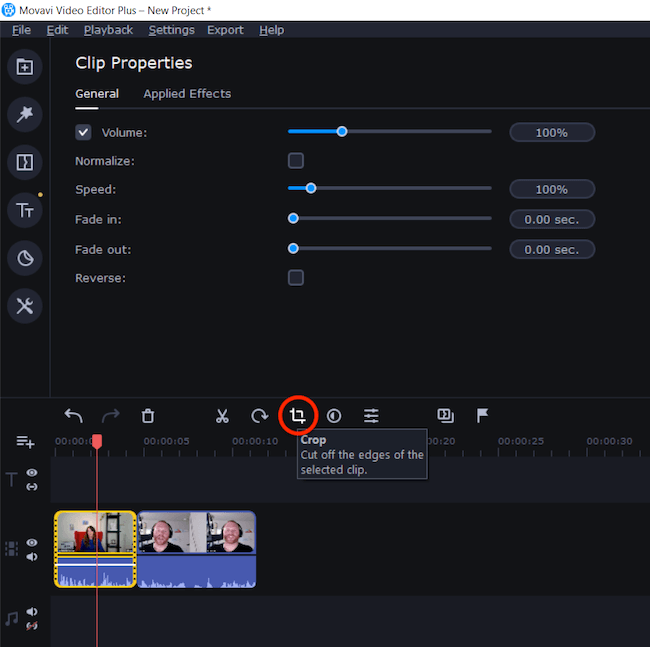The height and width of the screenshot is (647, 650).
Task: Open the Import files sidebar icon
Action: (x=25, y=67)
